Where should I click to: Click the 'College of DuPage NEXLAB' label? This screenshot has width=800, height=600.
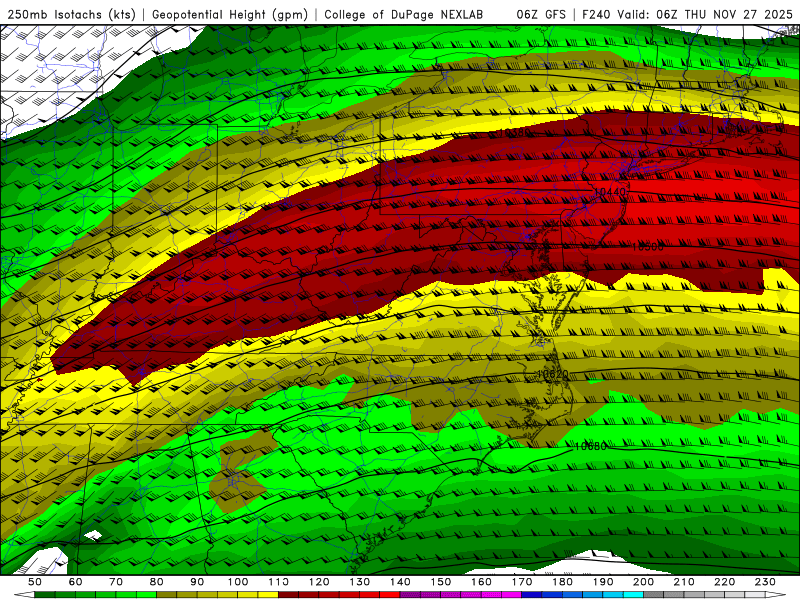[x=404, y=15]
